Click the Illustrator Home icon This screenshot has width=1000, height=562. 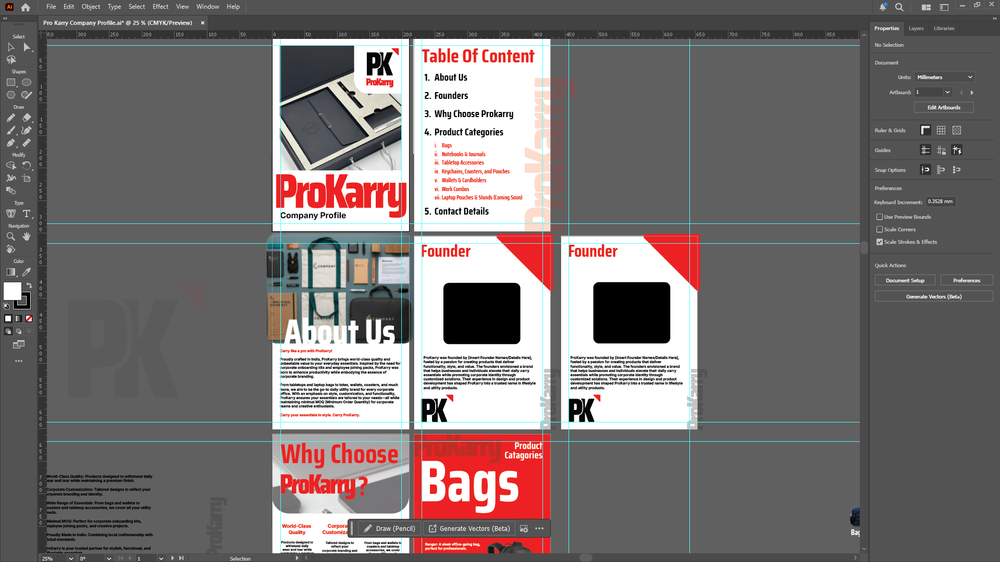coord(26,7)
